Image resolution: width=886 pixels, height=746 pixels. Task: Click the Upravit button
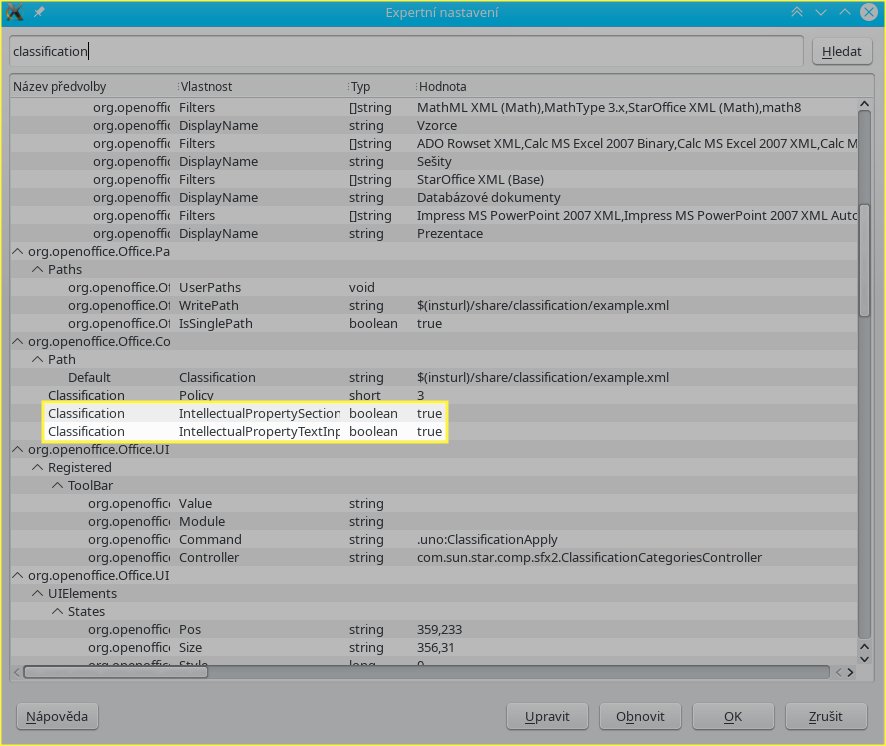[547, 717]
